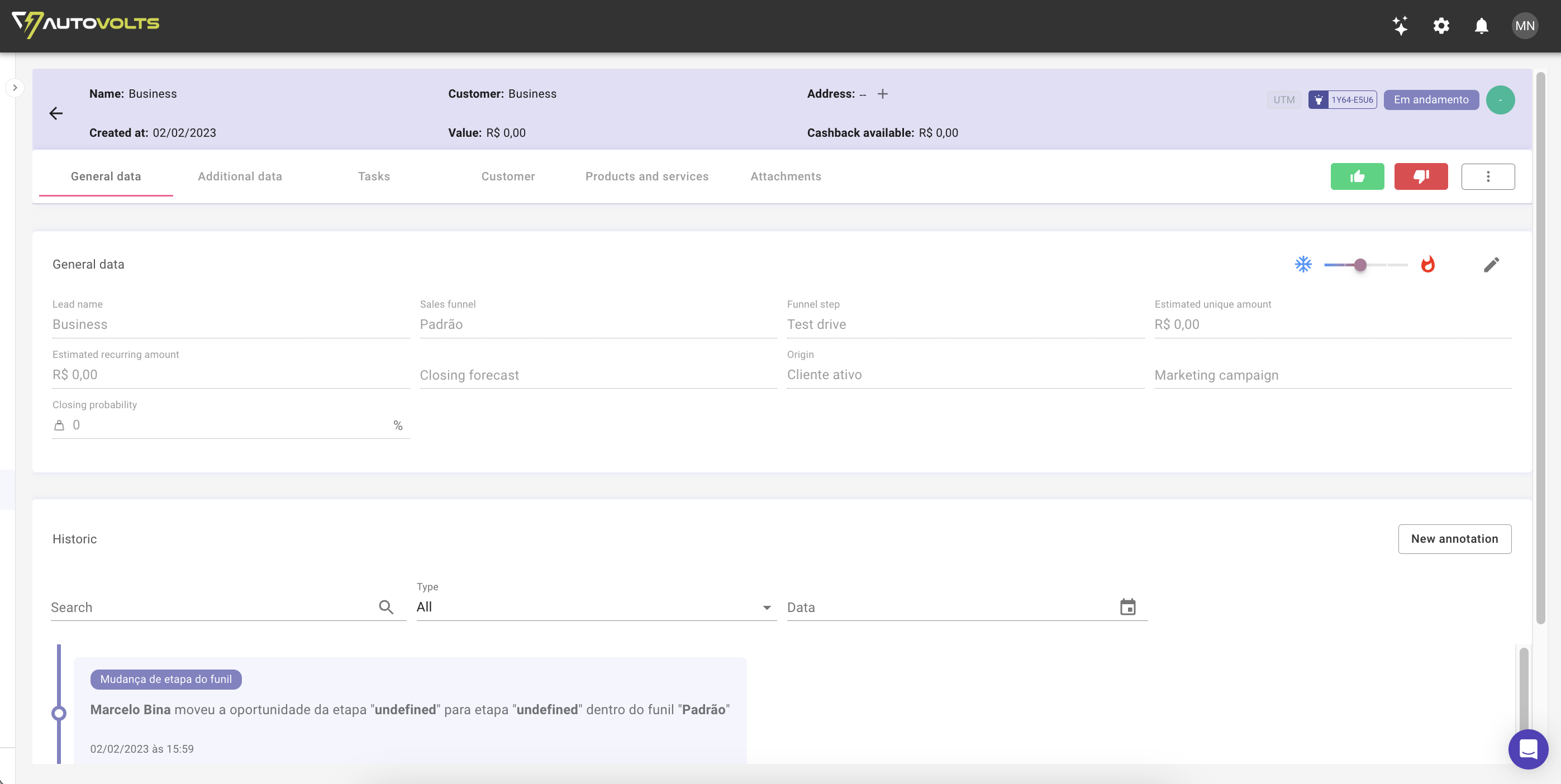The width and height of the screenshot is (1561, 784).
Task: Click the New annotation button
Action: (x=1454, y=539)
